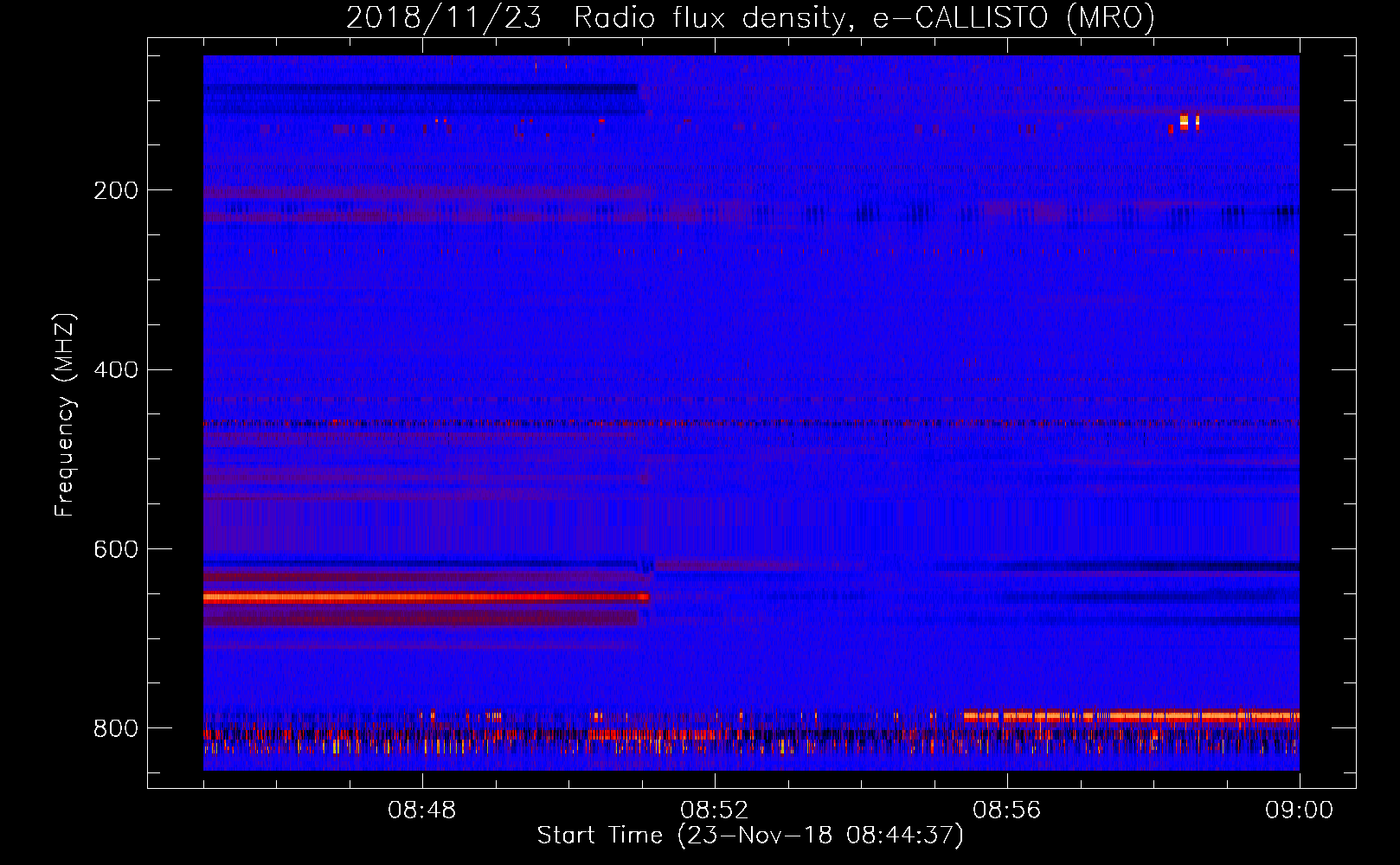The width and height of the screenshot is (1400, 865).
Task: Click the bright orange band near 790 MHz after 08:55
Action: pos(1131,716)
